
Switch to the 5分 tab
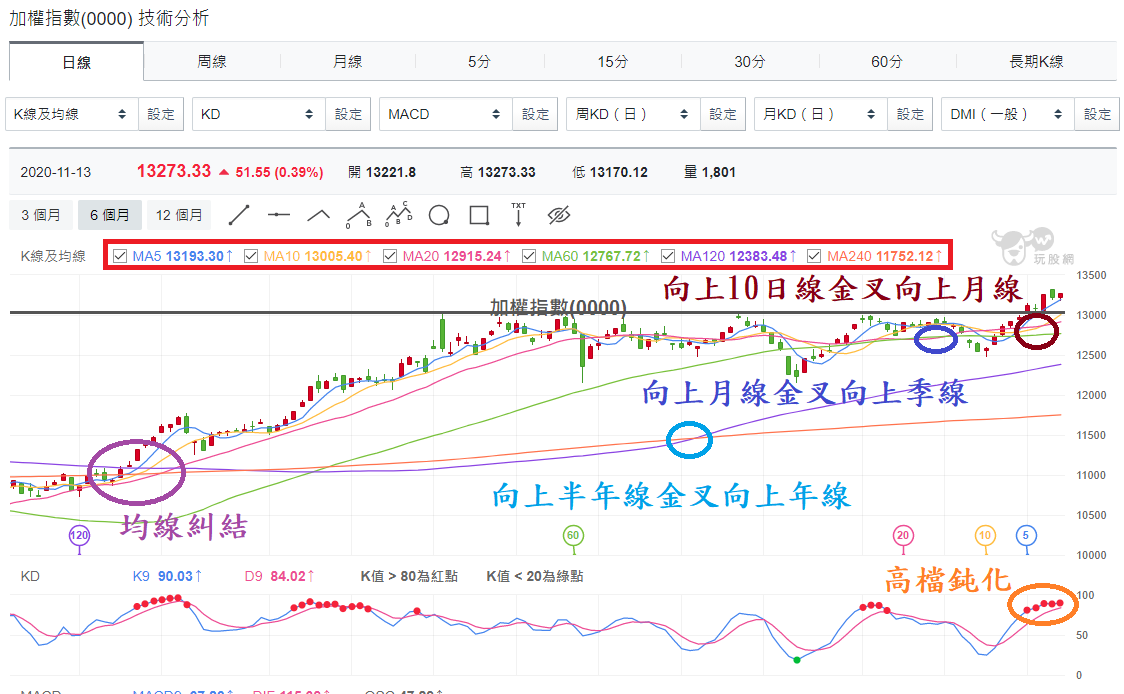(480, 62)
